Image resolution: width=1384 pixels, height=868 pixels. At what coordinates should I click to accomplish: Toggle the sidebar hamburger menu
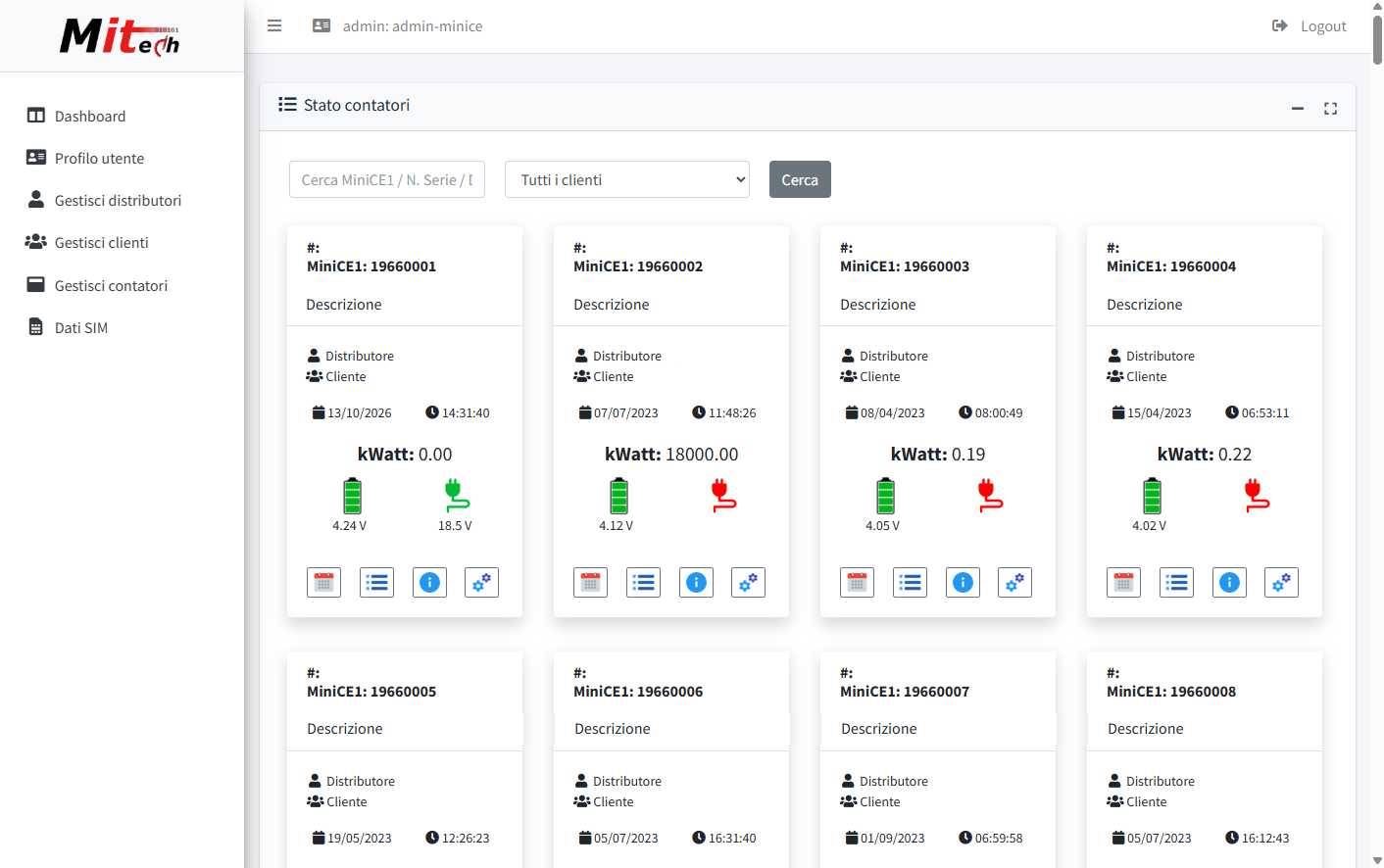[274, 25]
